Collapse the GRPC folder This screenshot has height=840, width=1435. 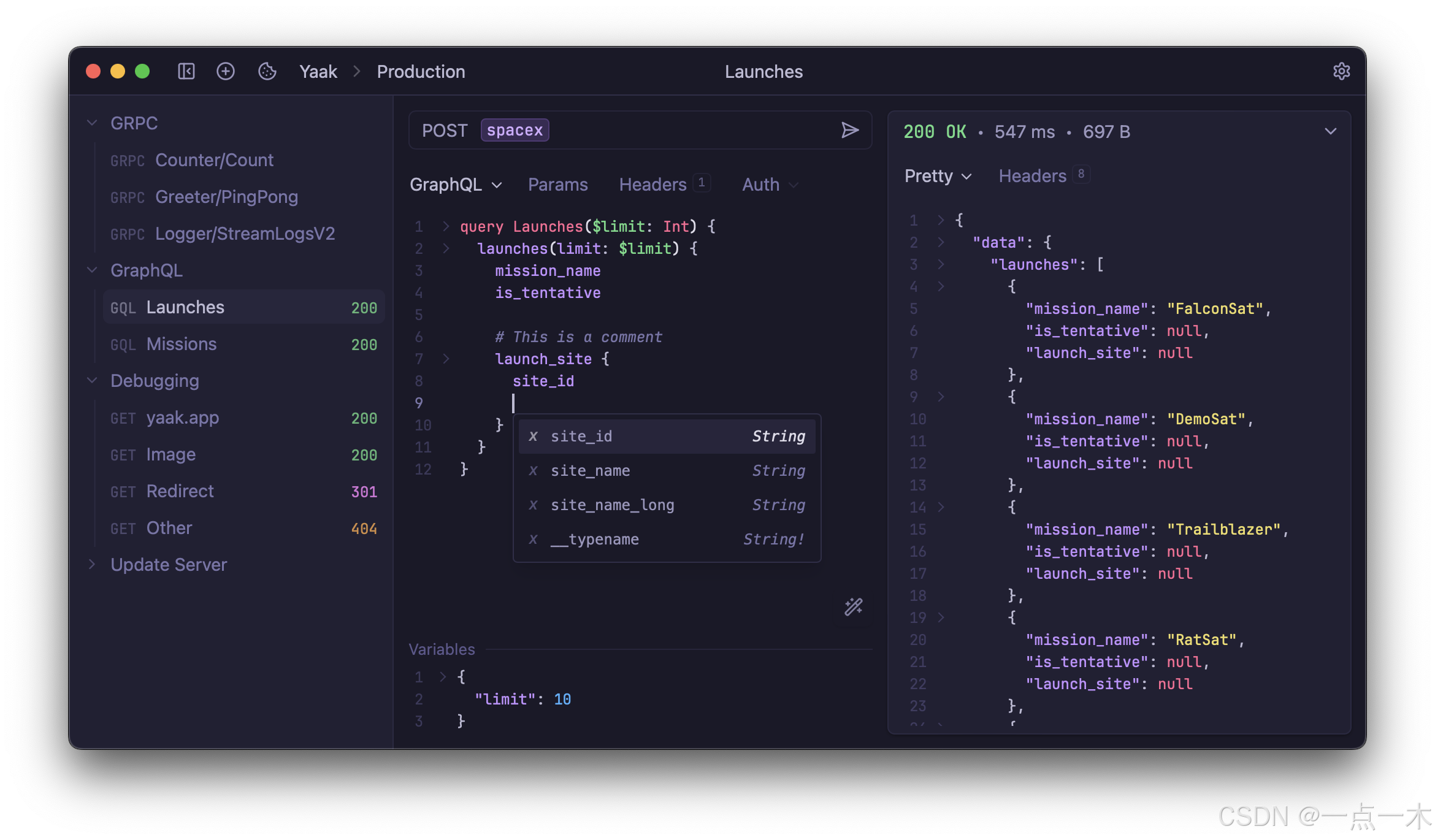[x=93, y=123]
